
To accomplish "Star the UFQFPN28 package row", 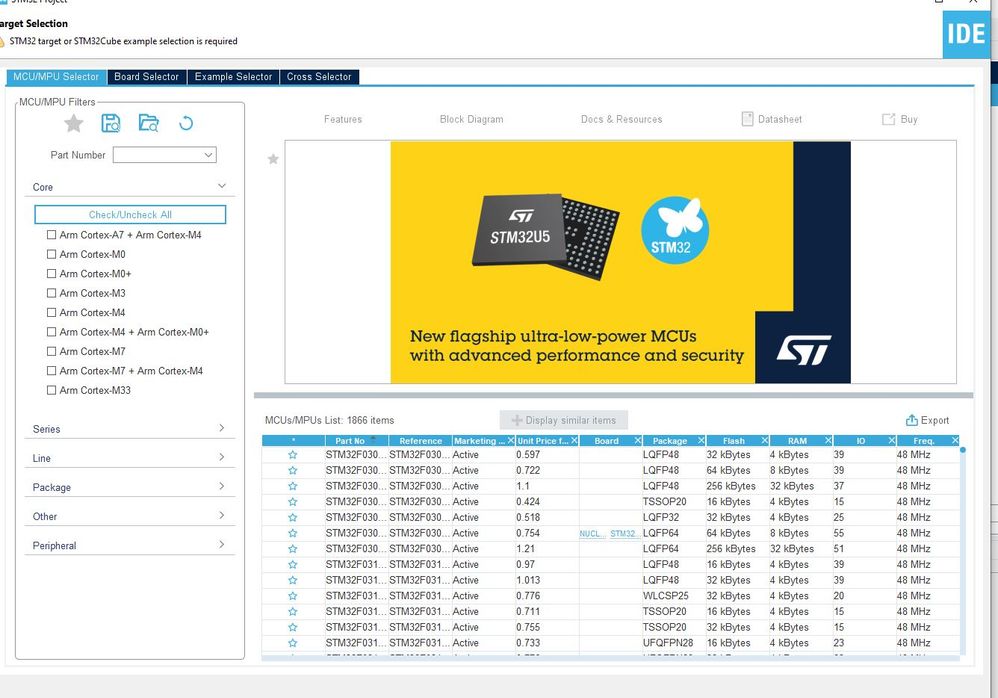I will (x=293, y=643).
